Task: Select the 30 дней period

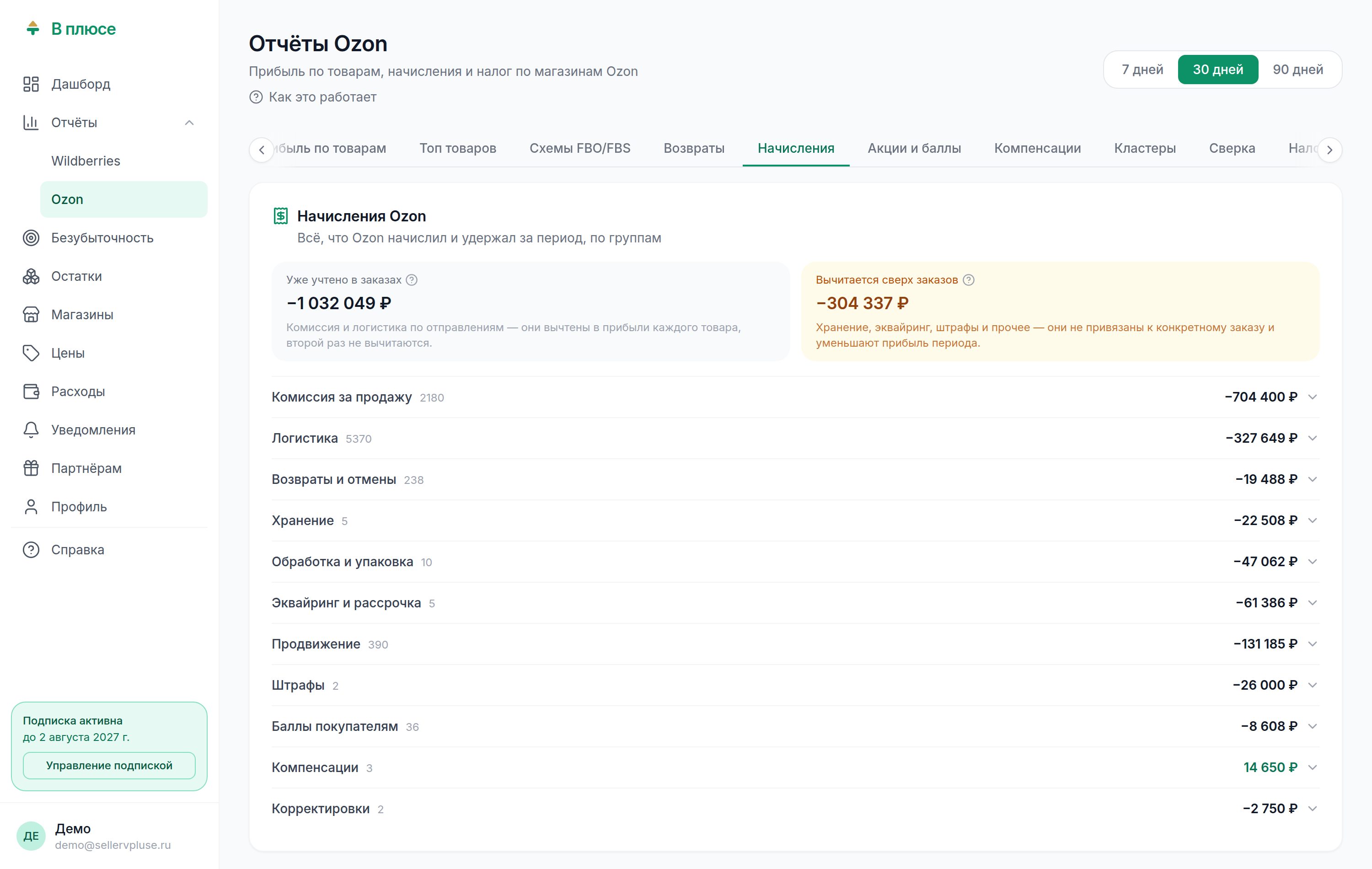Action: [x=1217, y=70]
